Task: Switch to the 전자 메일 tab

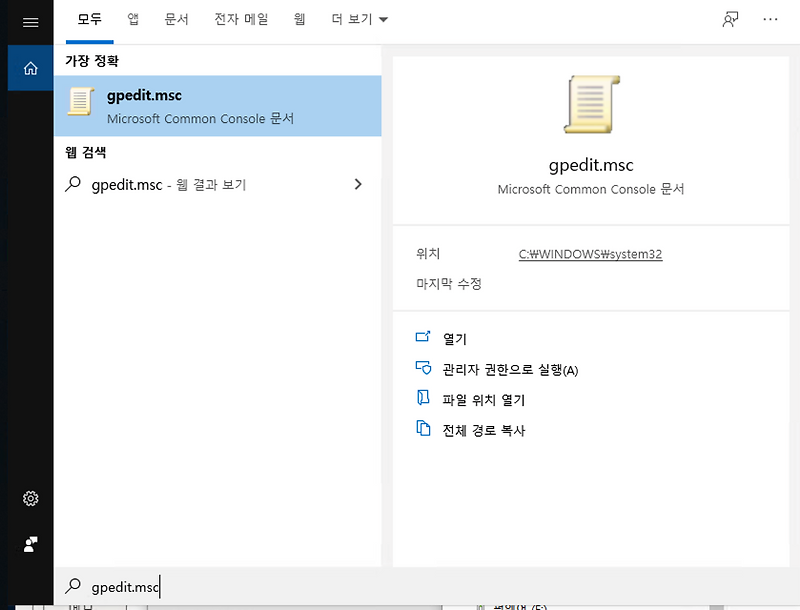Action: [x=241, y=19]
